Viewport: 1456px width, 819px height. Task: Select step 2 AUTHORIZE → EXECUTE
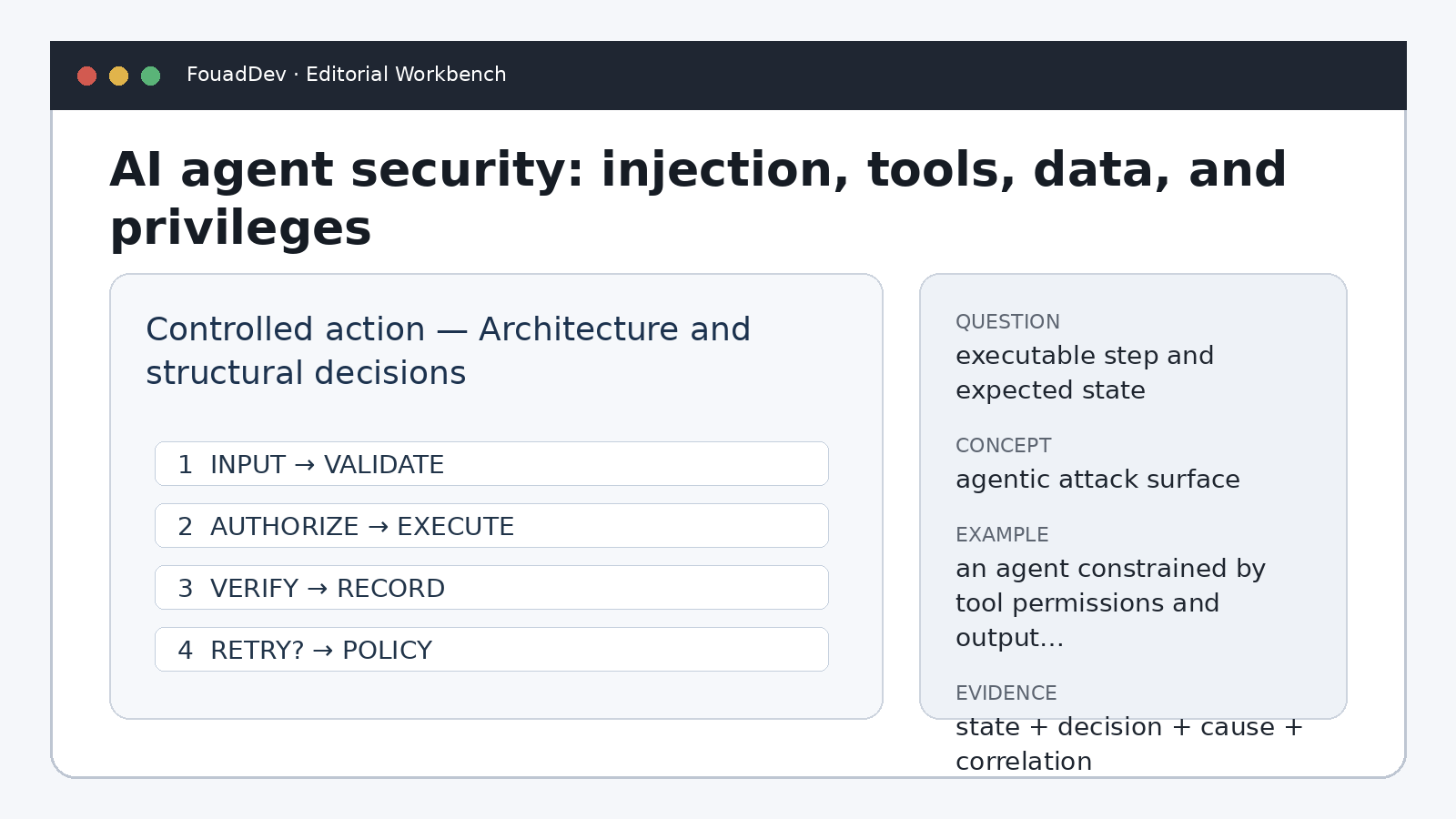(491, 526)
